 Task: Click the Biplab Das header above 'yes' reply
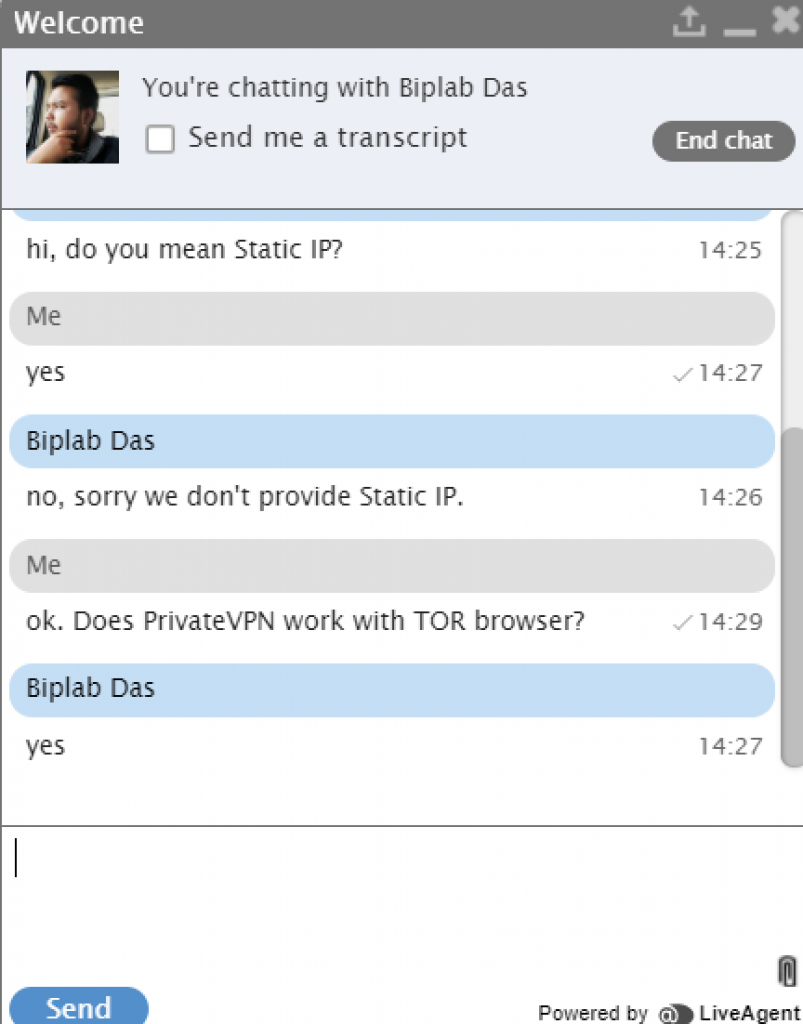click(x=392, y=690)
